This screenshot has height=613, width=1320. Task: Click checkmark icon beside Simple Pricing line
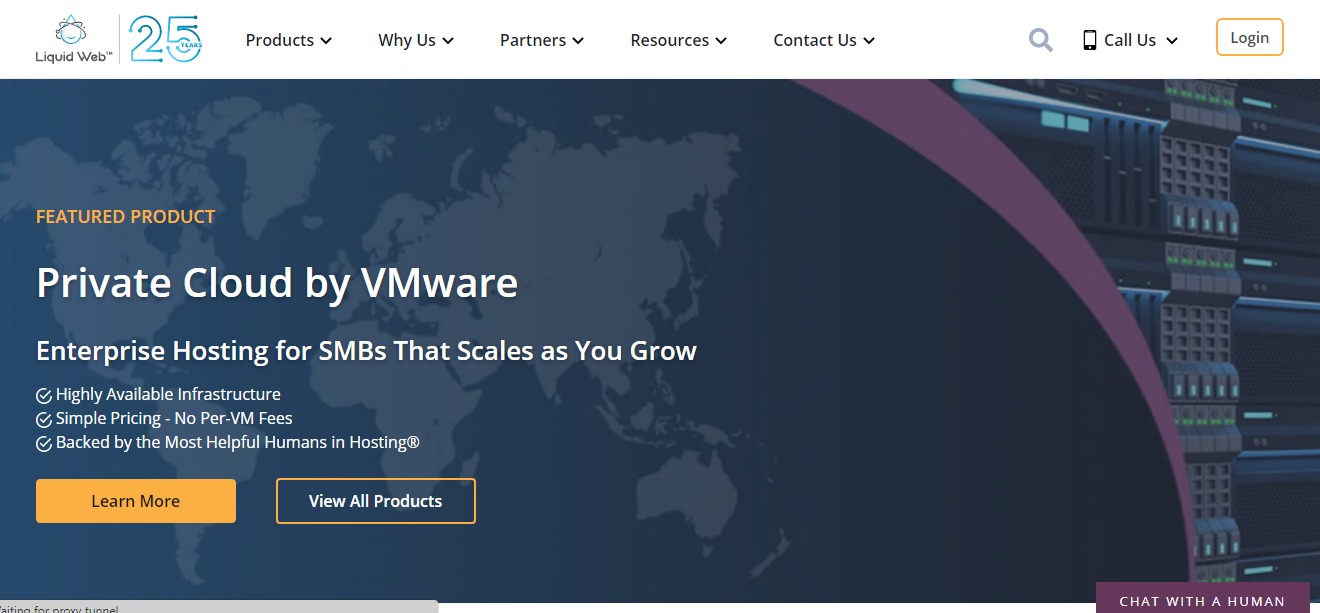[x=44, y=419]
